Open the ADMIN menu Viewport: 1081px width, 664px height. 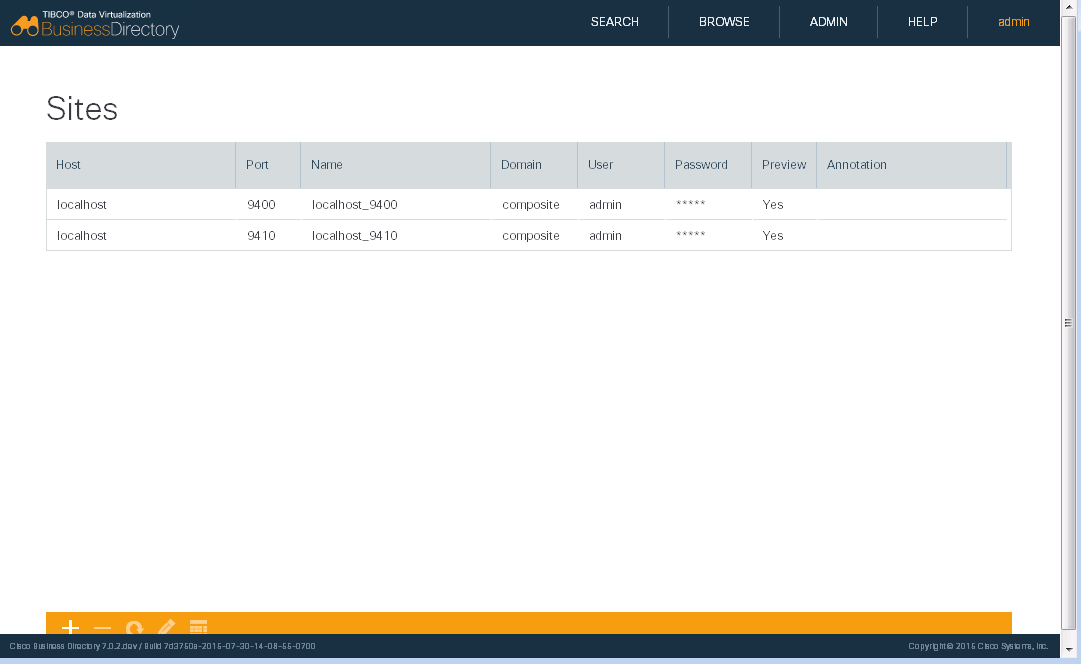(x=828, y=22)
